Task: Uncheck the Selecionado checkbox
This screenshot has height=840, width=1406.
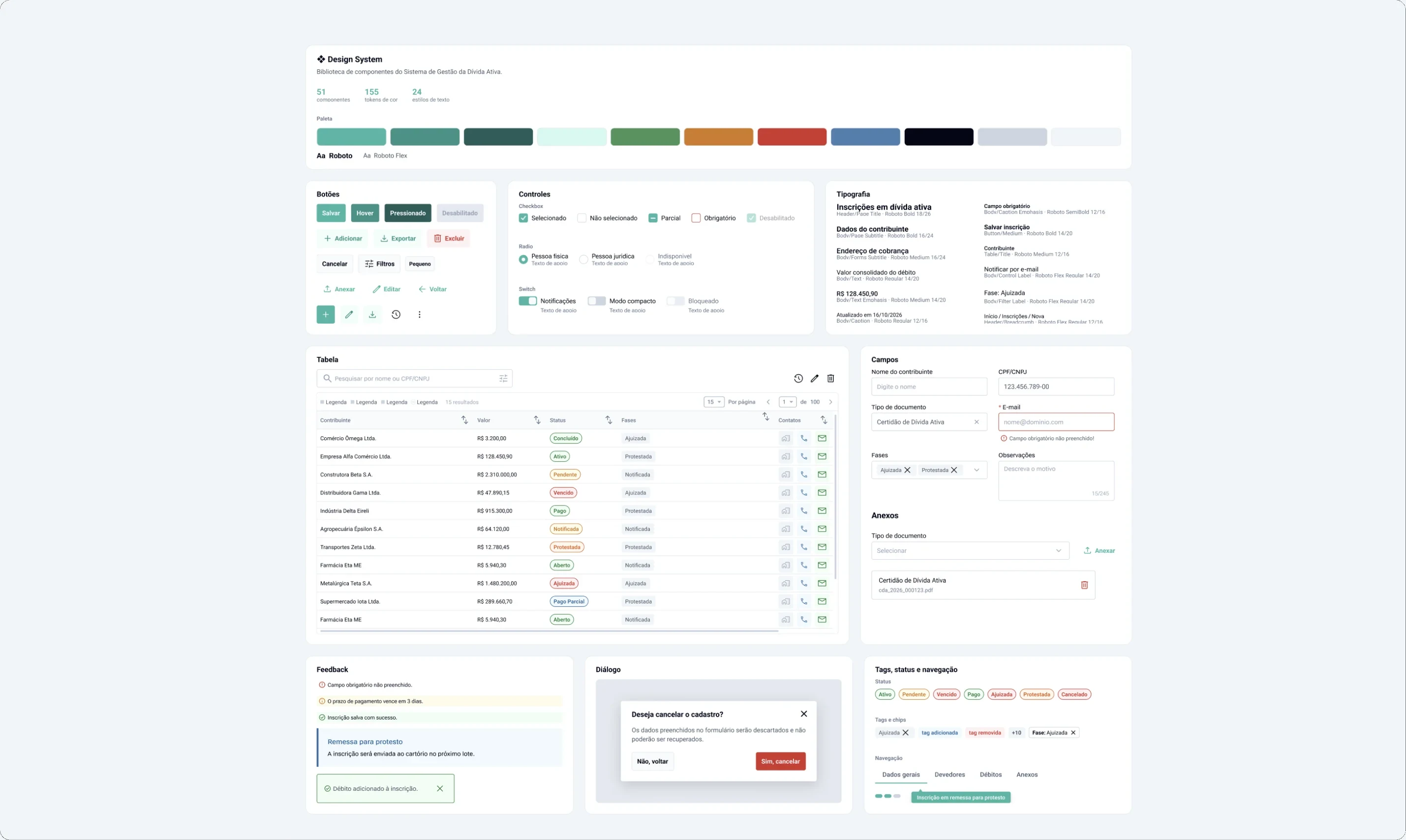Action: tap(523, 218)
